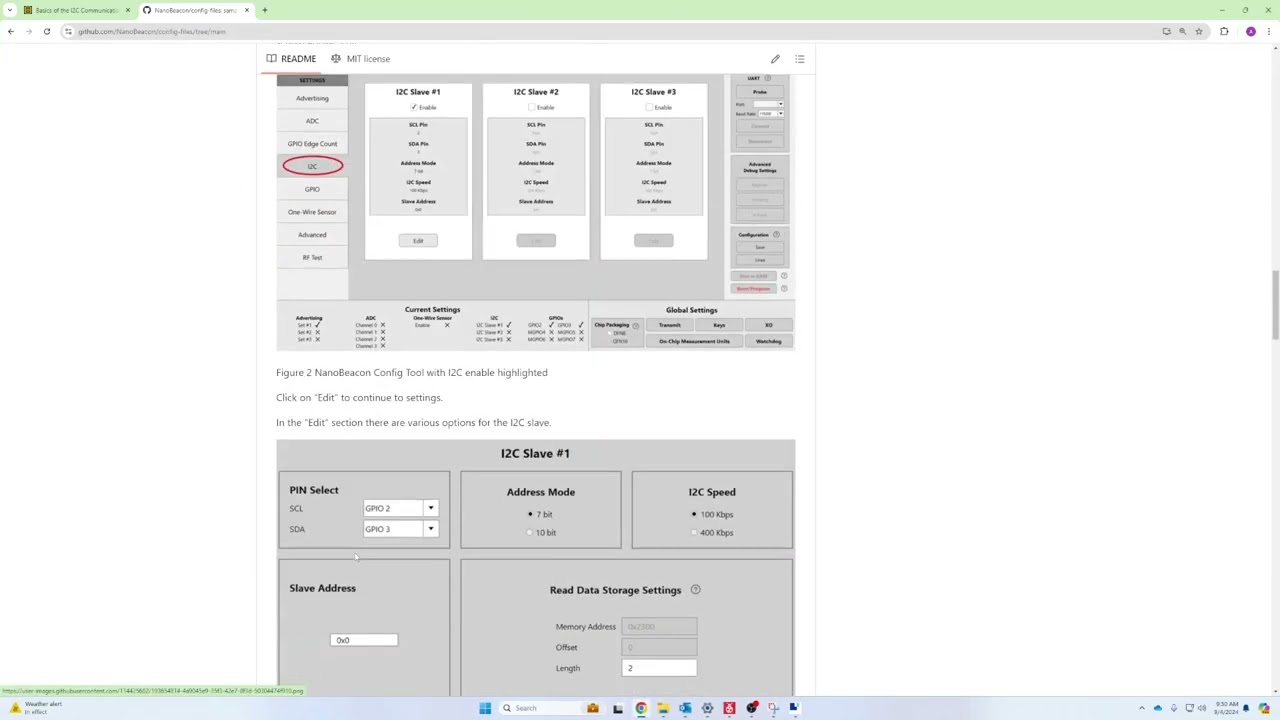Click the Length field showing 2
Screen dimensions: 1280x720
(659, 668)
